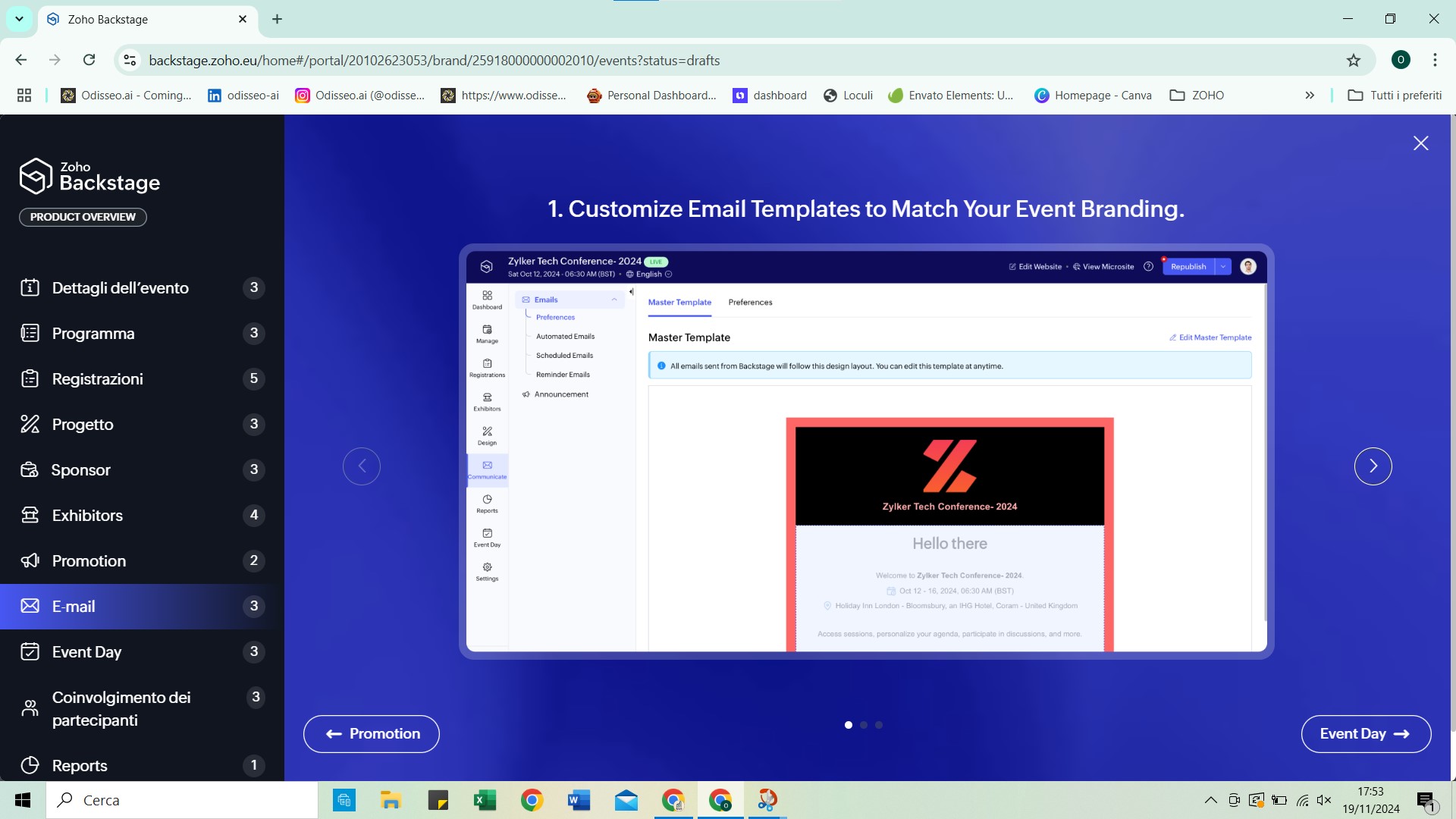Open Odisseo.ai - Coming bookmark
This screenshot has width=1456, height=819.
point(127,96)
